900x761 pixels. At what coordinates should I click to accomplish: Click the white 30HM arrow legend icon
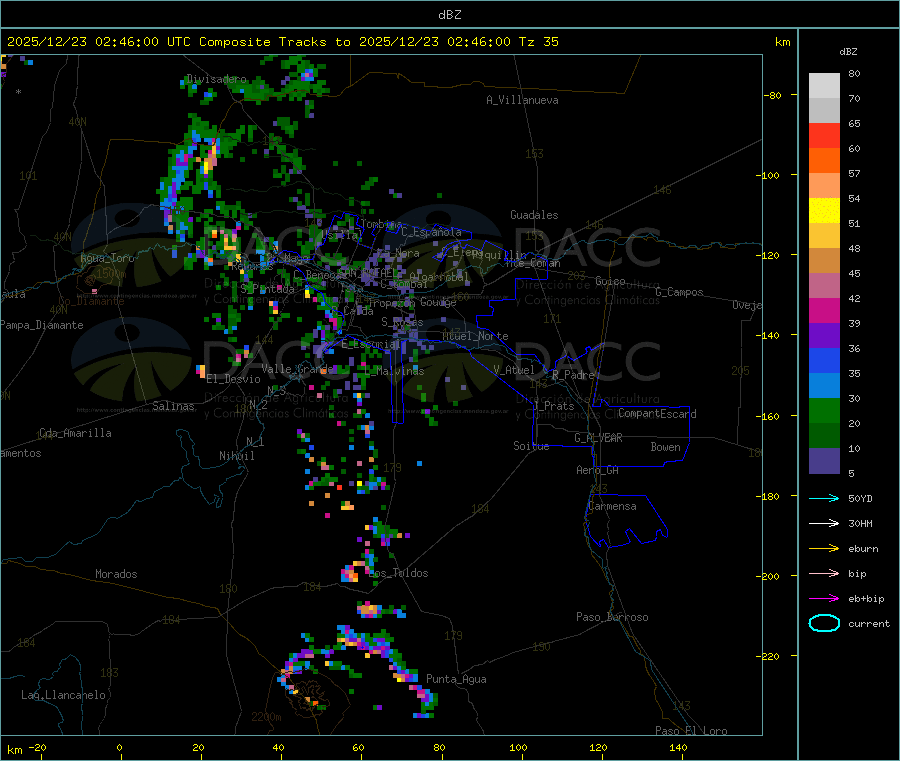click(x=824, y=523)
